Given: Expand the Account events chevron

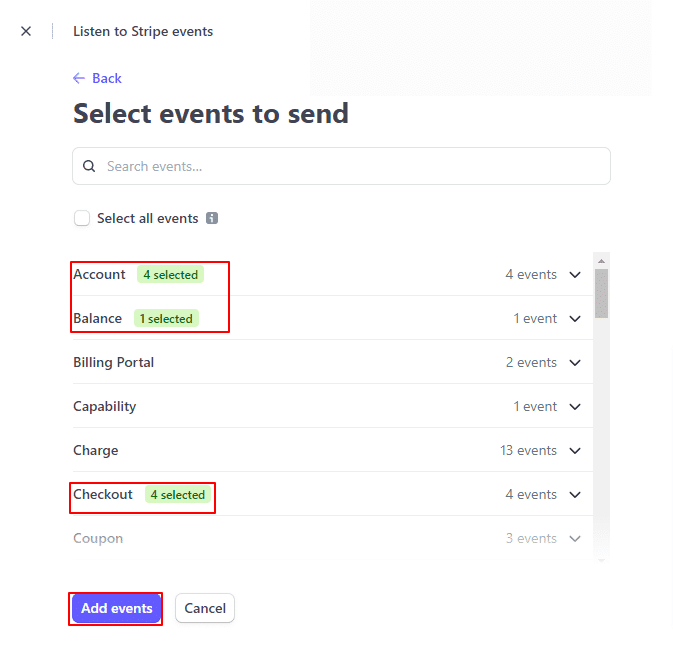Looking at the screenshot, I should coord(575,275).
